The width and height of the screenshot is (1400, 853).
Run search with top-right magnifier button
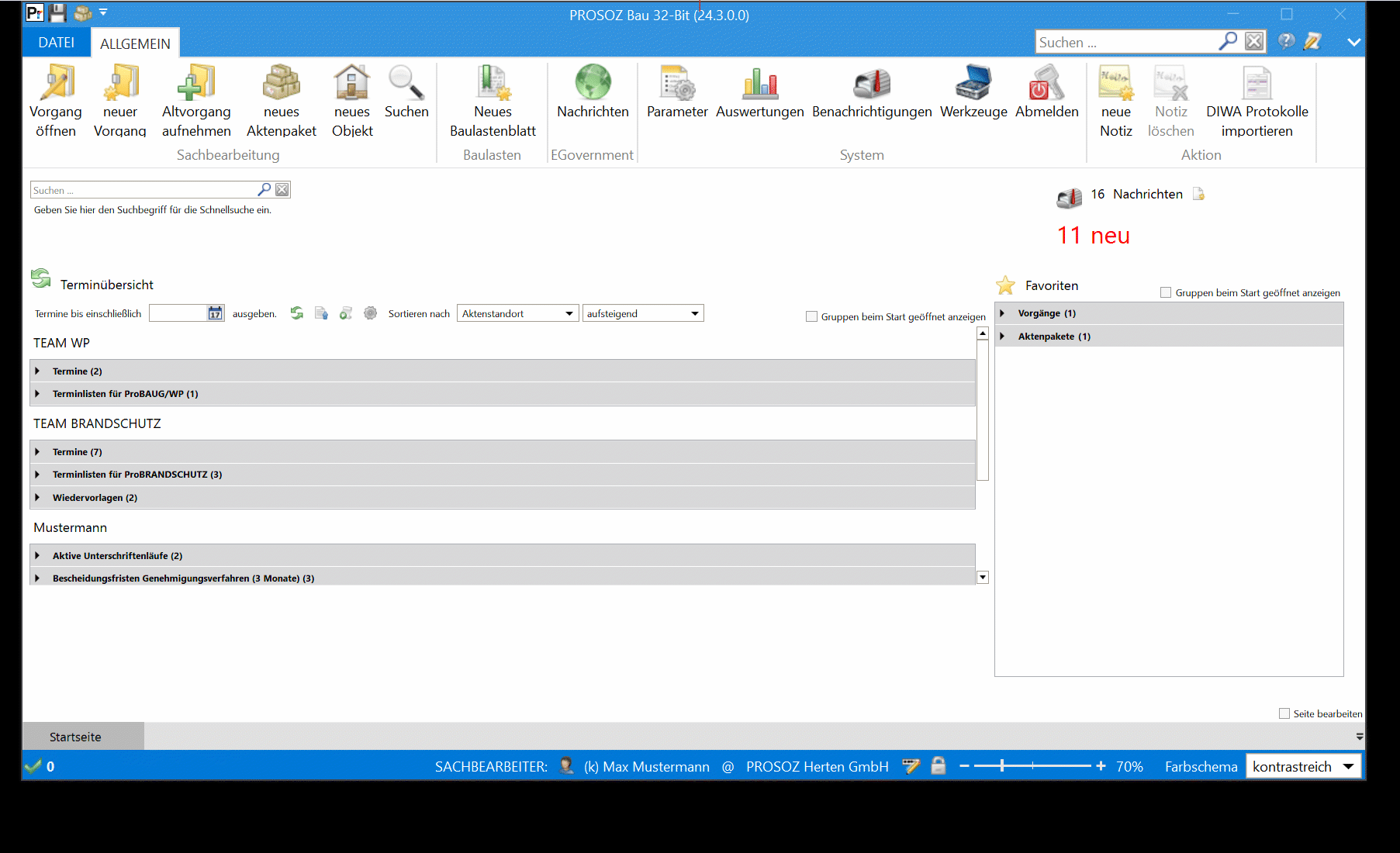point(1229,41)
